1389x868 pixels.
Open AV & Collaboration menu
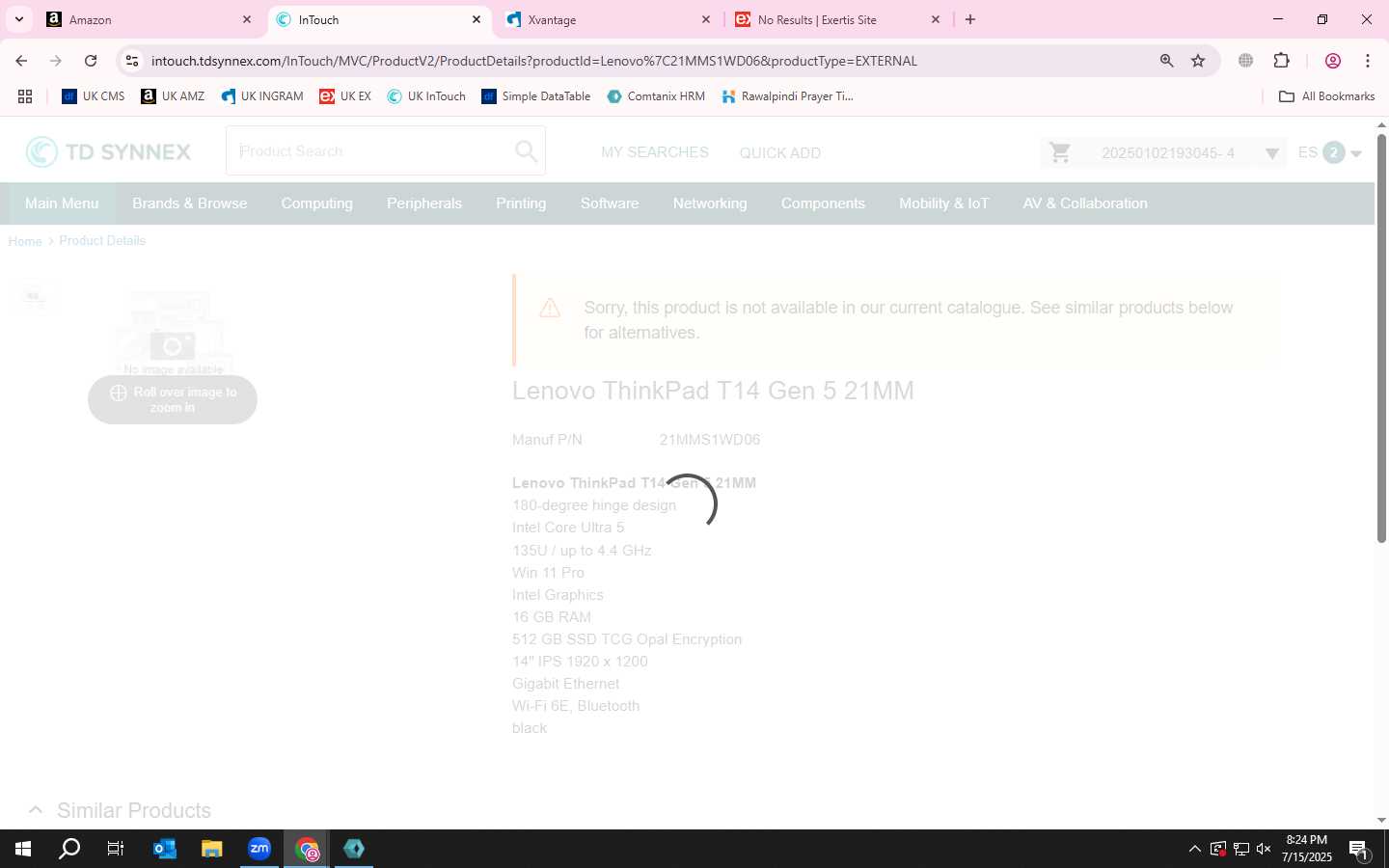1085,203
